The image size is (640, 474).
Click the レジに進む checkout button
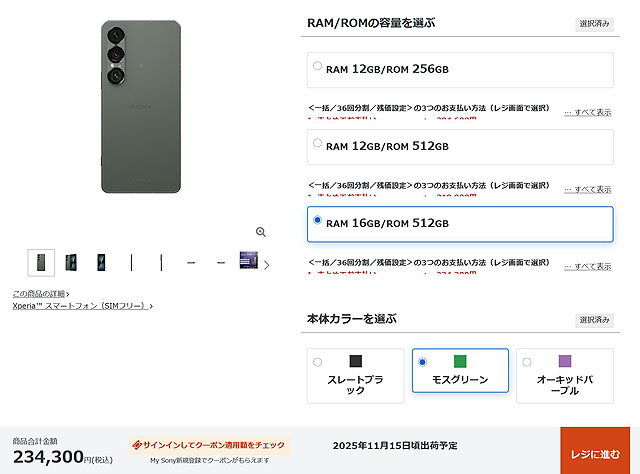pyautogui.click(x=595, y=453)
